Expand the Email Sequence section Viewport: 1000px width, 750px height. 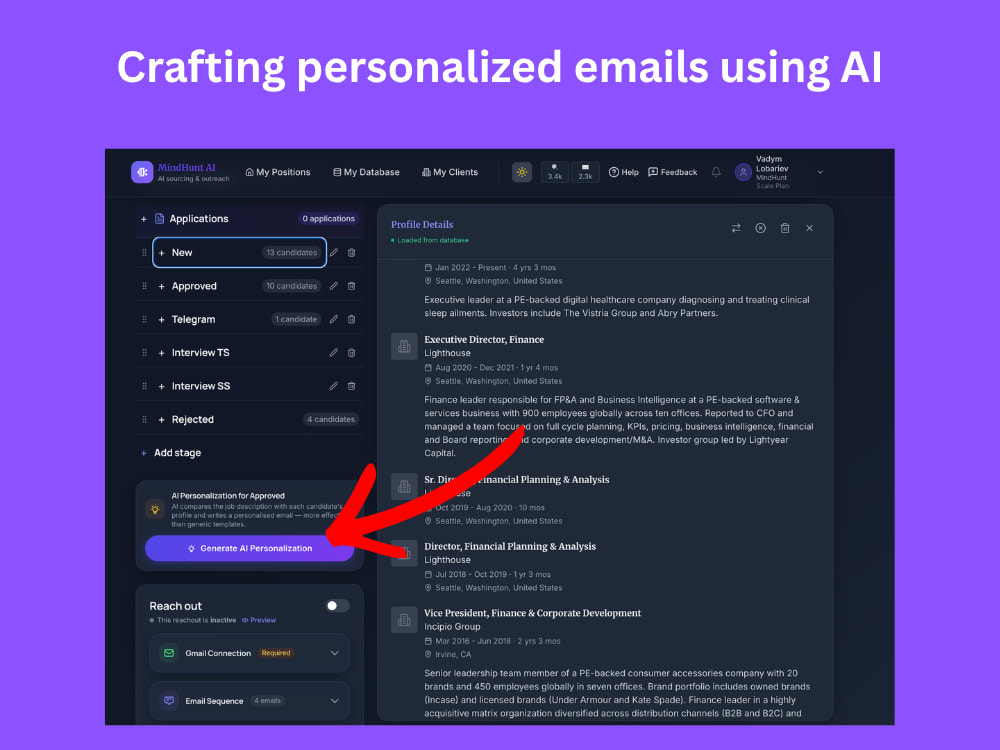(x=335, y=701)
